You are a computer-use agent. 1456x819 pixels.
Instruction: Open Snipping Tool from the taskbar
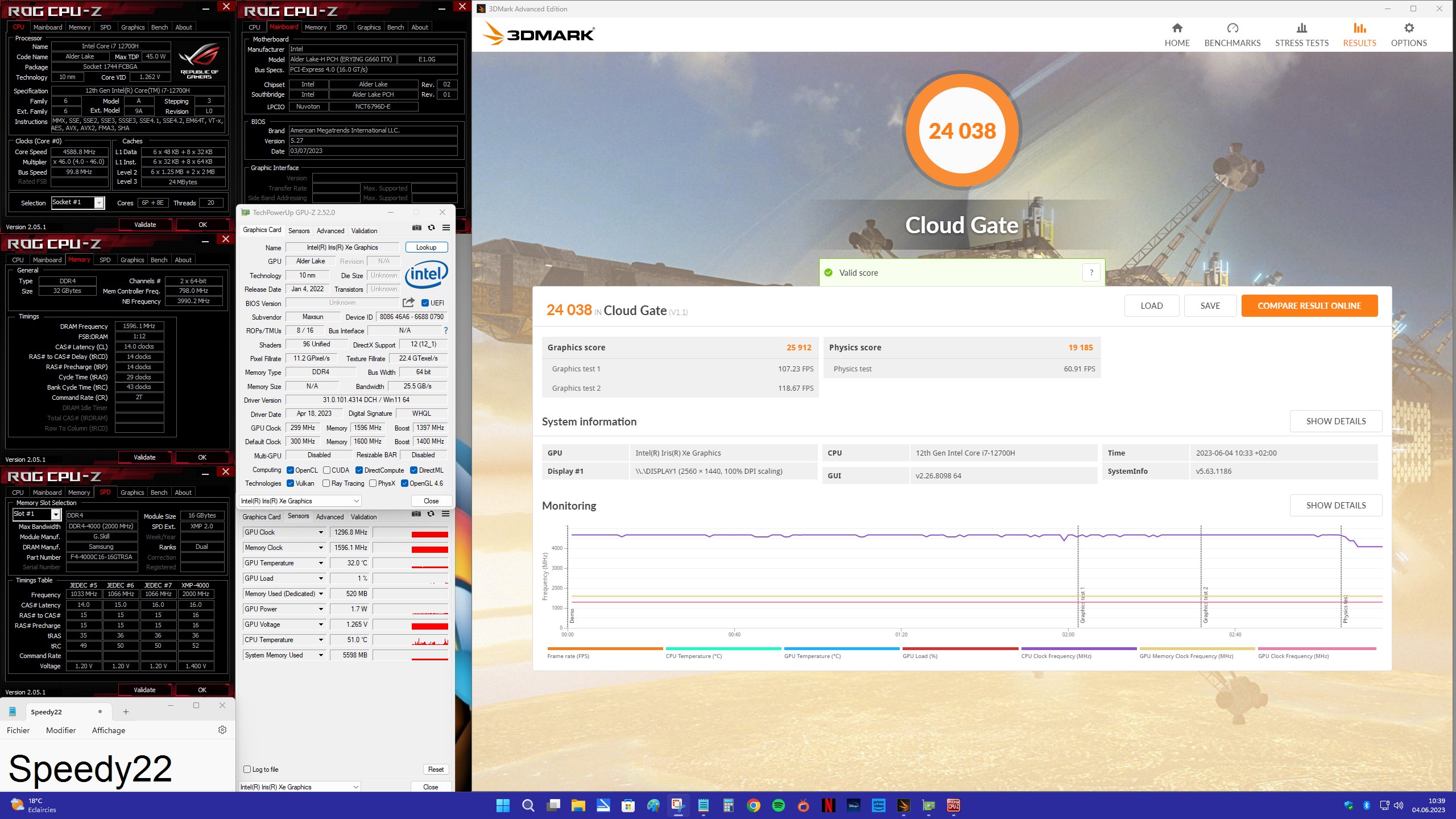pos(677,805)
